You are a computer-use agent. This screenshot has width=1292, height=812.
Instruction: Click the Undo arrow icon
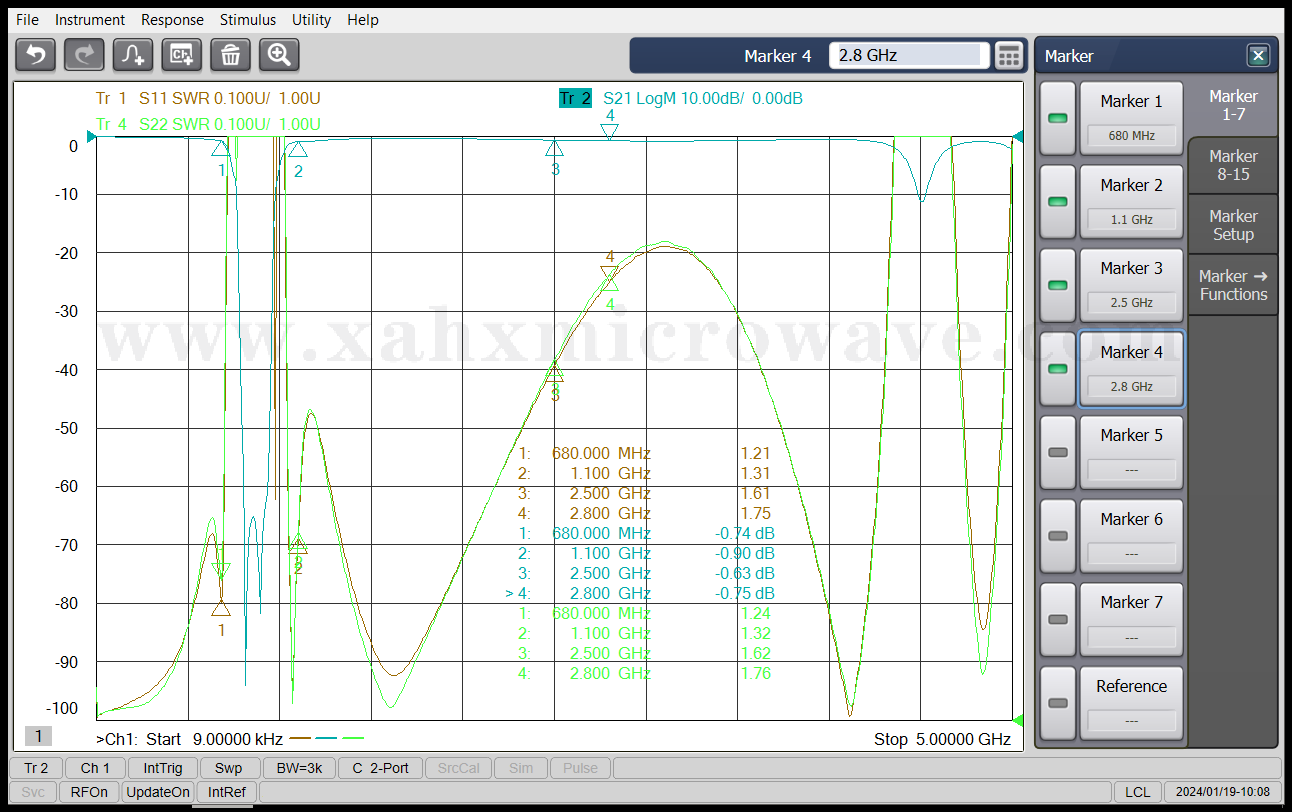click(x=36, y=55)
